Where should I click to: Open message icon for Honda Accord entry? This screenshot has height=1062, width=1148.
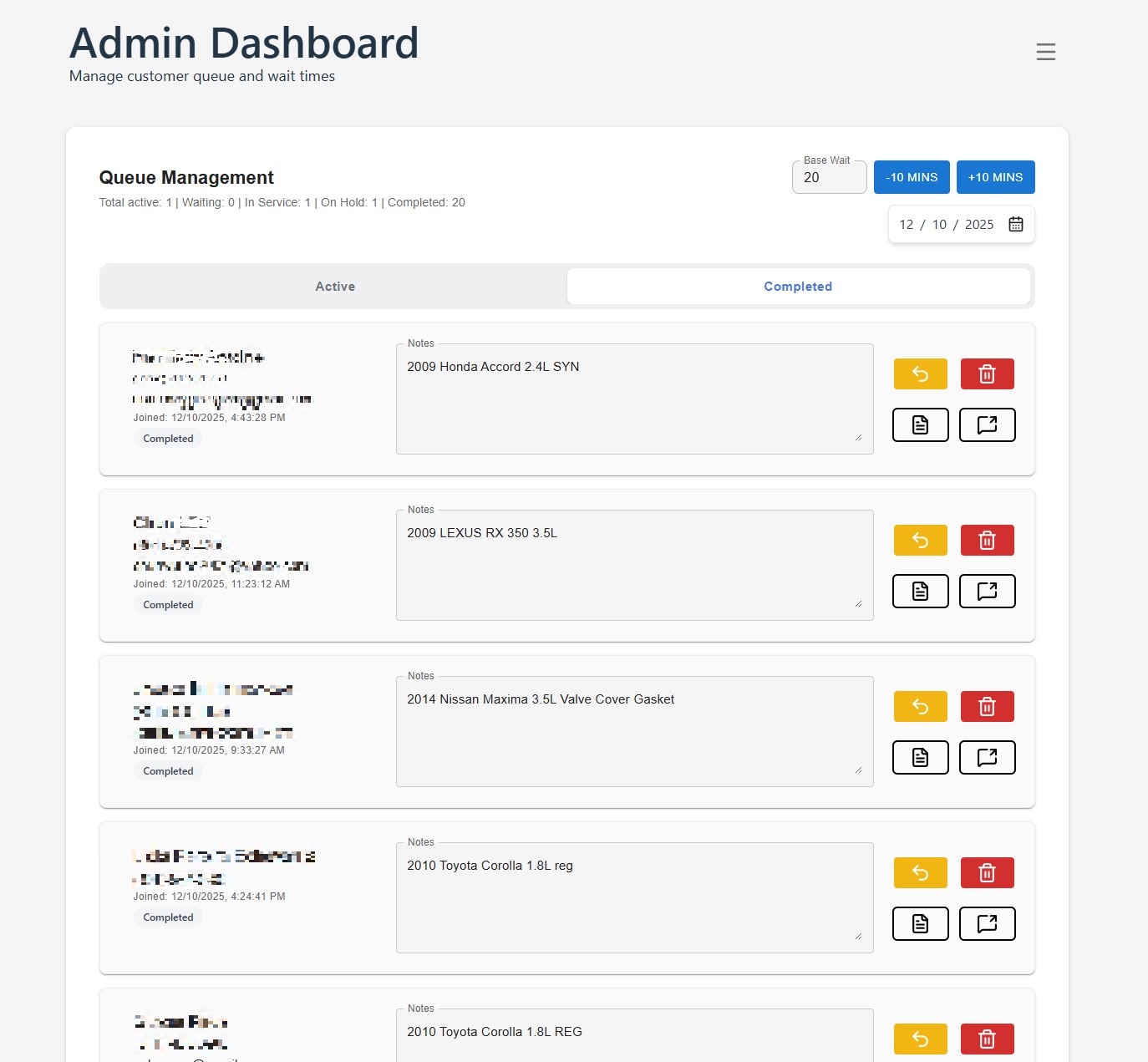[987, 425]
